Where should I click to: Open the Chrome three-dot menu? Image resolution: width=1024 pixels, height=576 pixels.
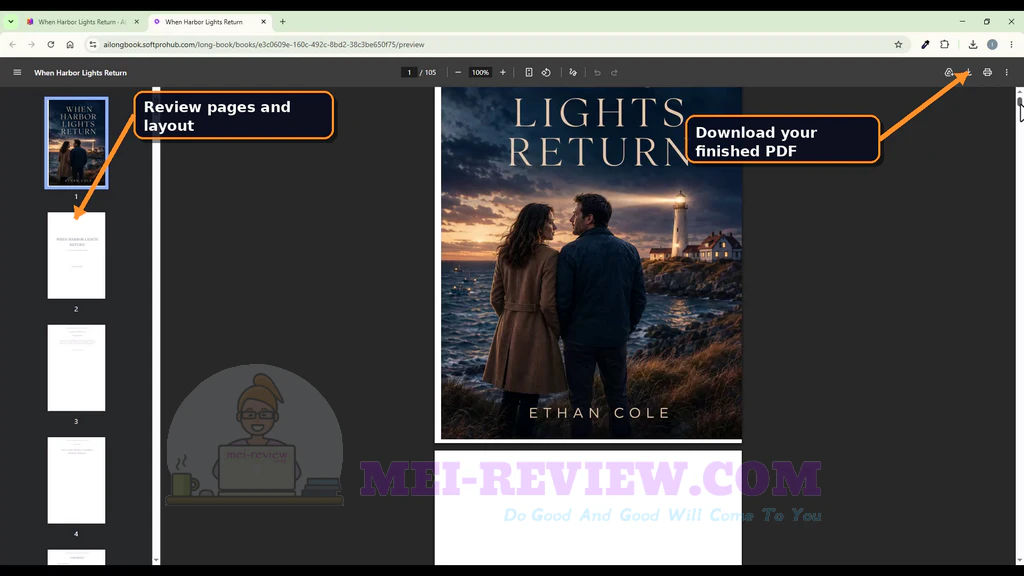click(1012, 44)
